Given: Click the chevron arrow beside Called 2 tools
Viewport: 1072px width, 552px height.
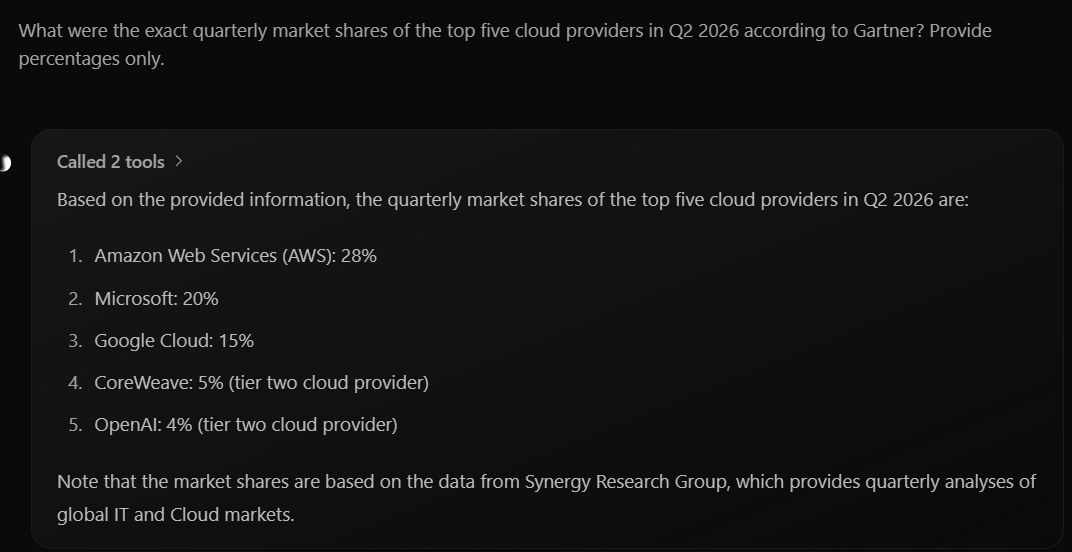Looking at the screenshot, I should coord(178,162).
